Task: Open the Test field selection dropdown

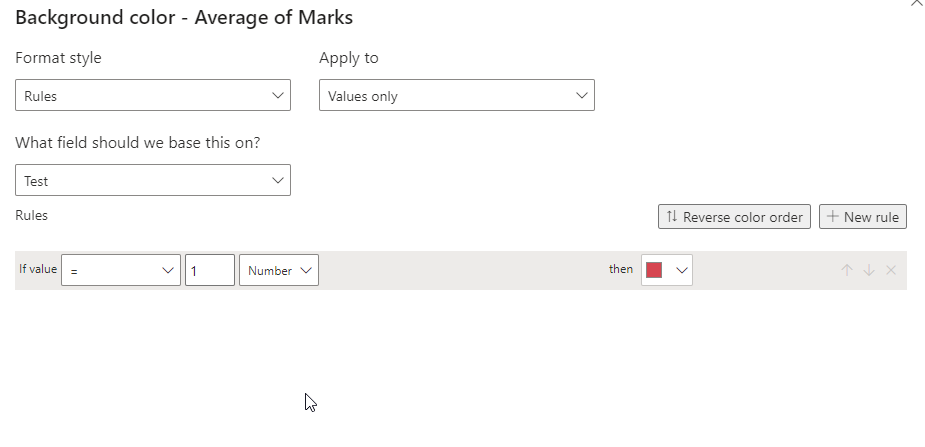Action: [x=153, y=180]
